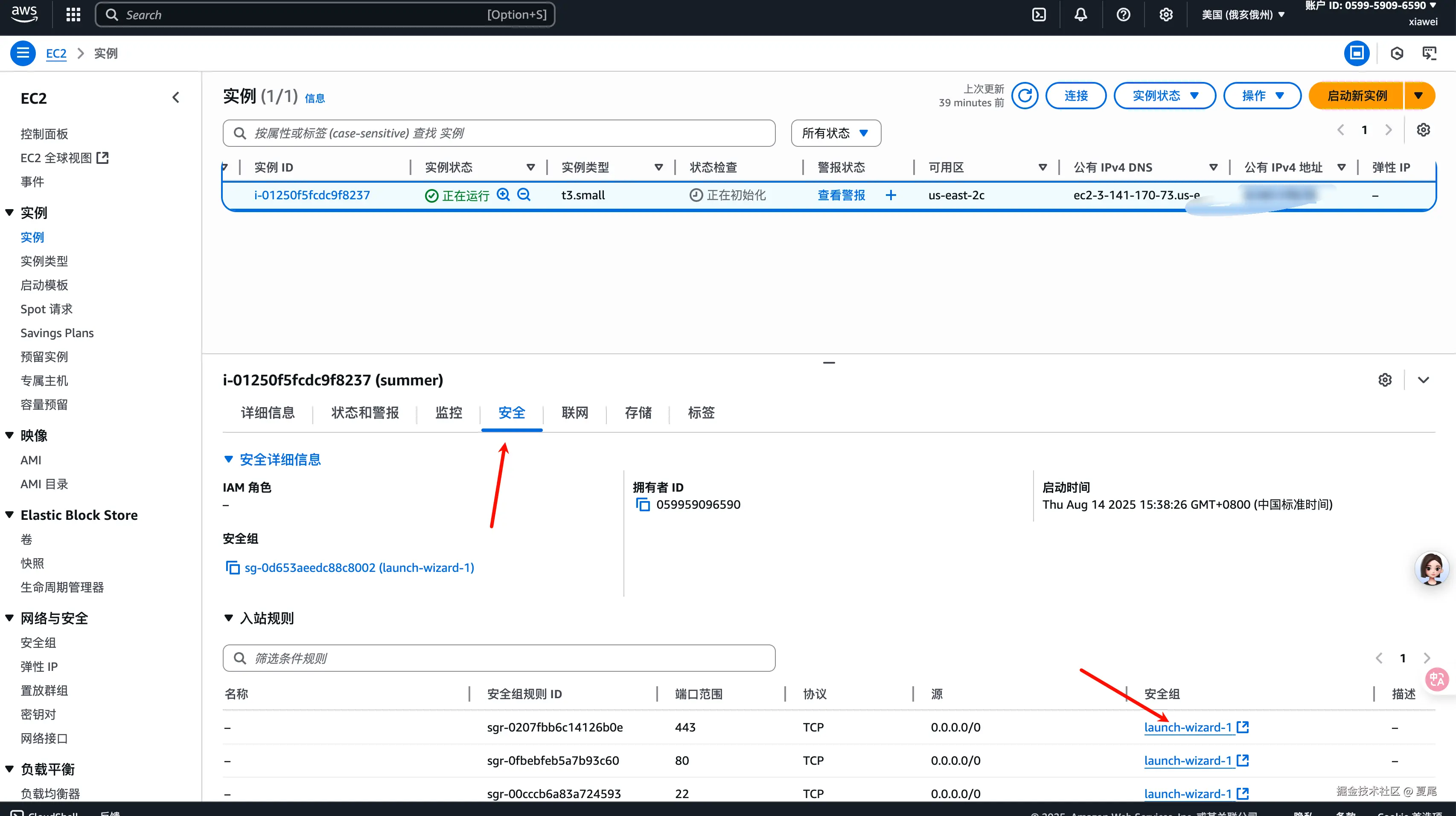Add alarm with the plus icon

pyautogui.click(x=891, y=195)
